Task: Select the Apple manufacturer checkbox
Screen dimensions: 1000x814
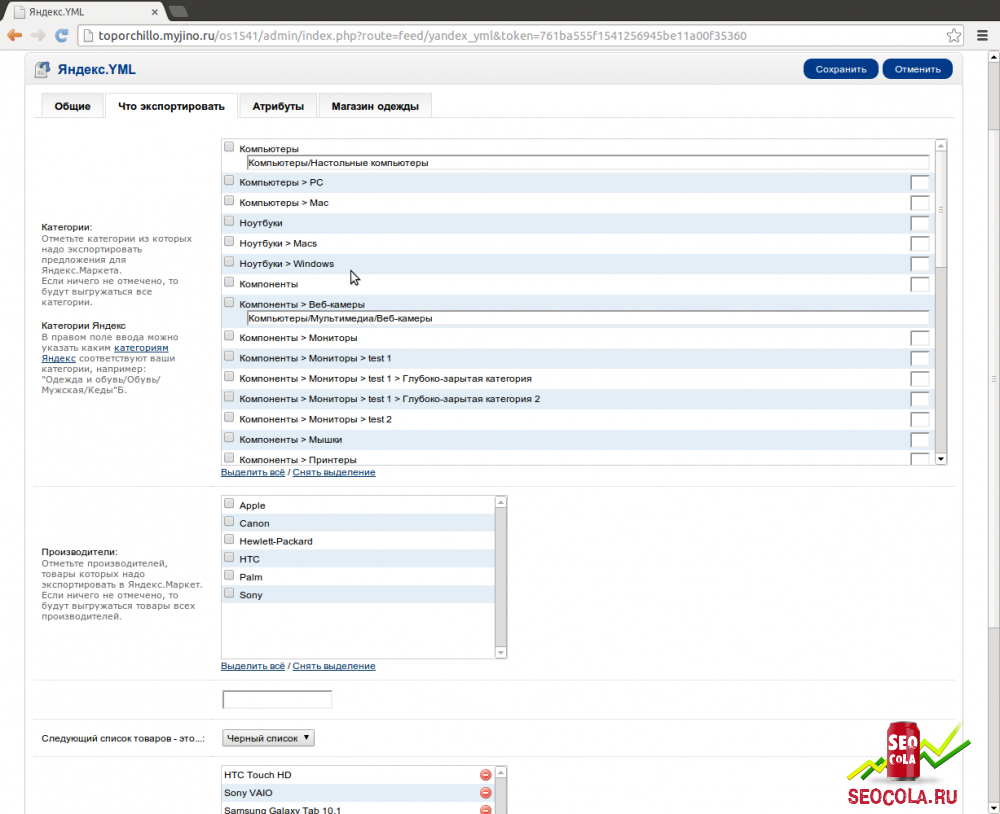Action: [229, 504]
